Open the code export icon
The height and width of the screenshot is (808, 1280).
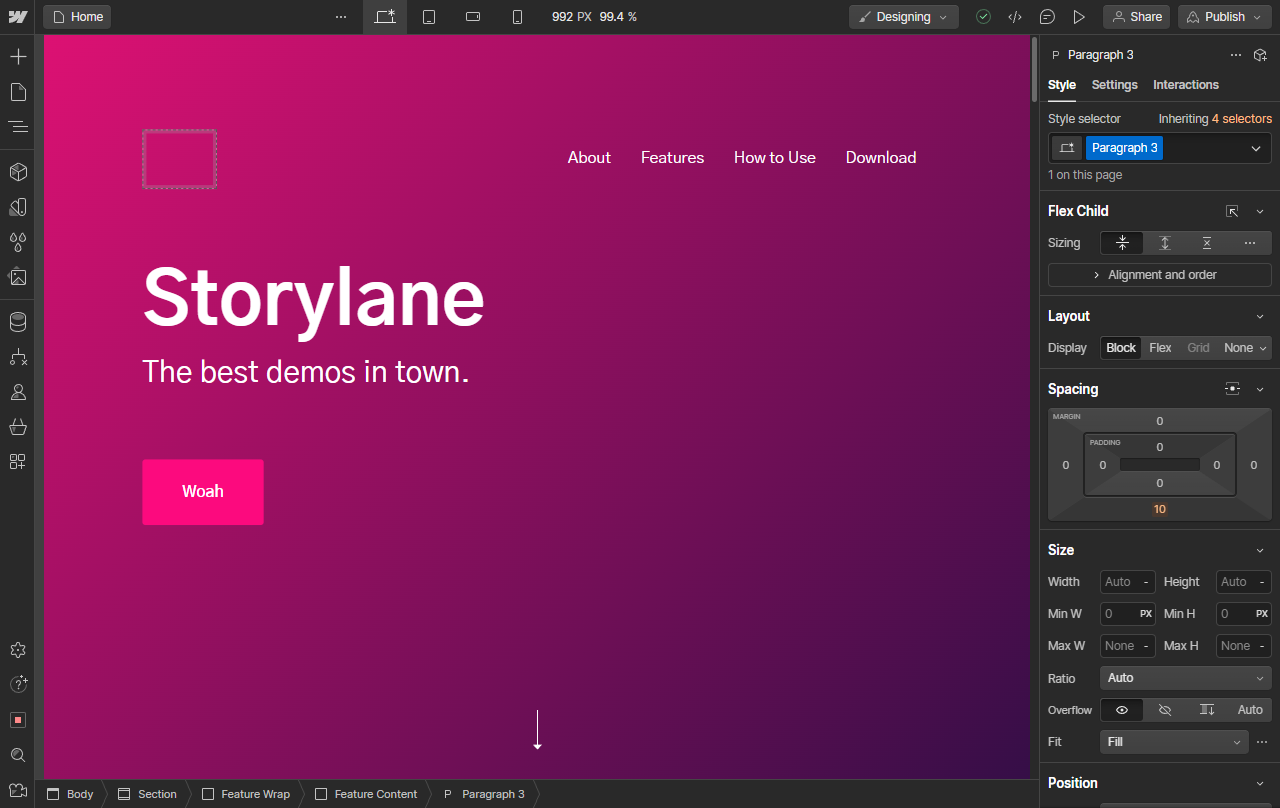1015,17
